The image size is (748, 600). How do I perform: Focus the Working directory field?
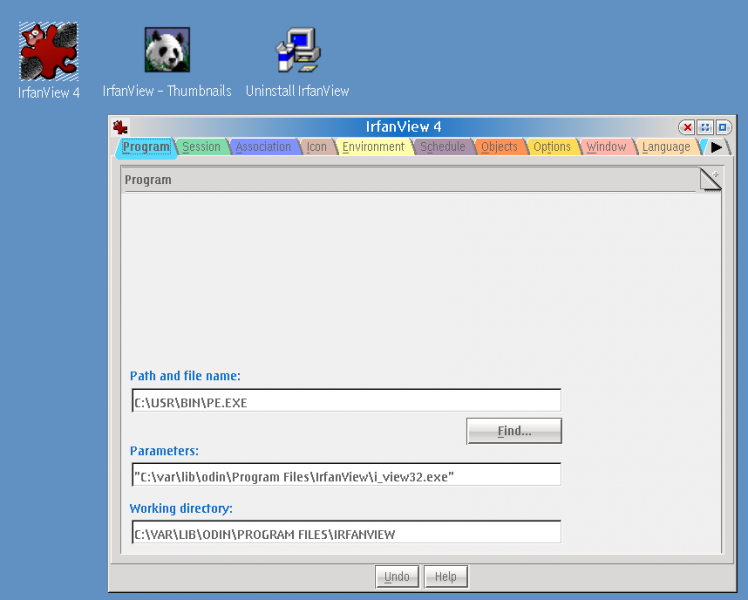(x=346, y=532)
